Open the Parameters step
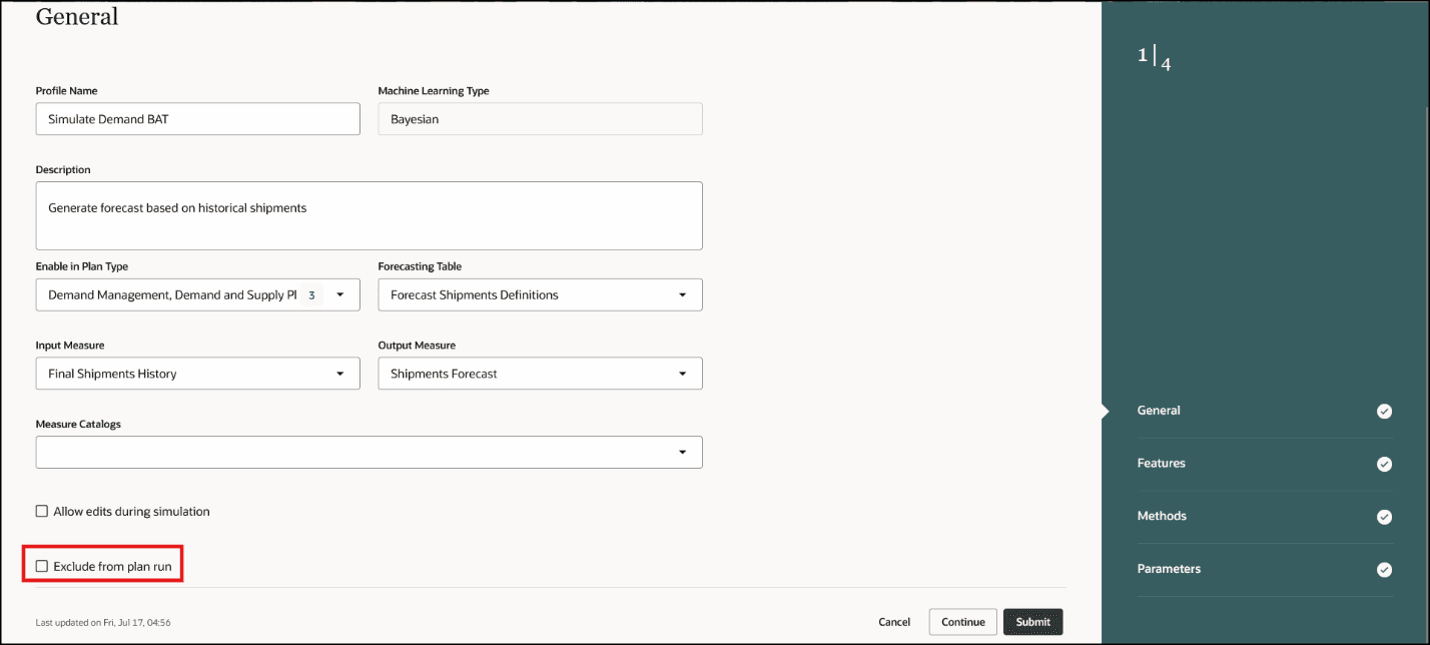1430x645 pixels. coord(1169,569)
